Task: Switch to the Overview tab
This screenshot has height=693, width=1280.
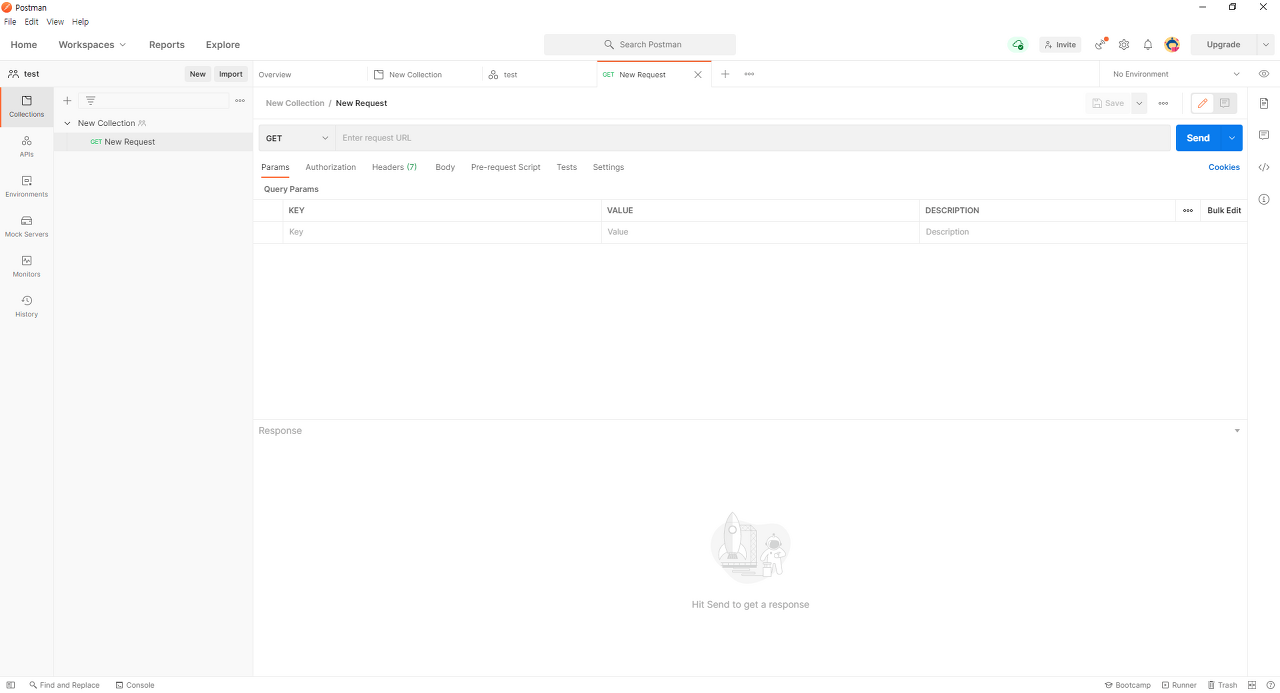Action: (x=309, y=75)
